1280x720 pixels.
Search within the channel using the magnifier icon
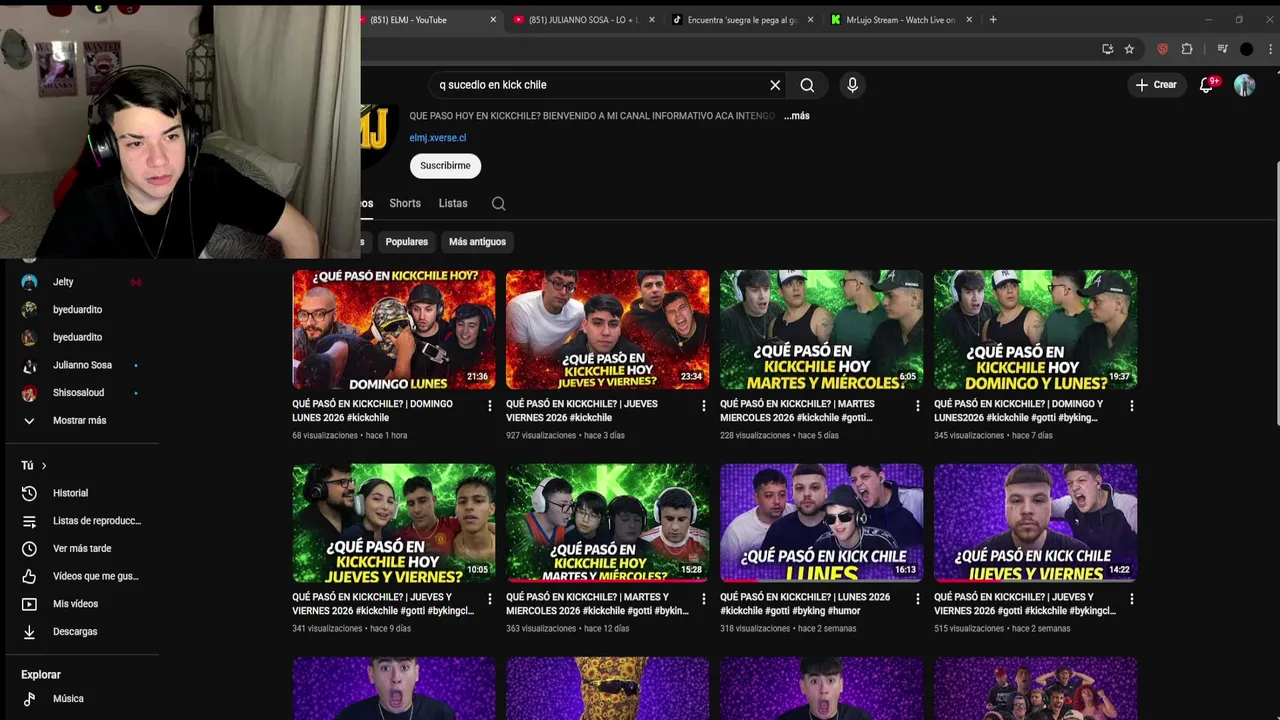[x=498, y=204]
